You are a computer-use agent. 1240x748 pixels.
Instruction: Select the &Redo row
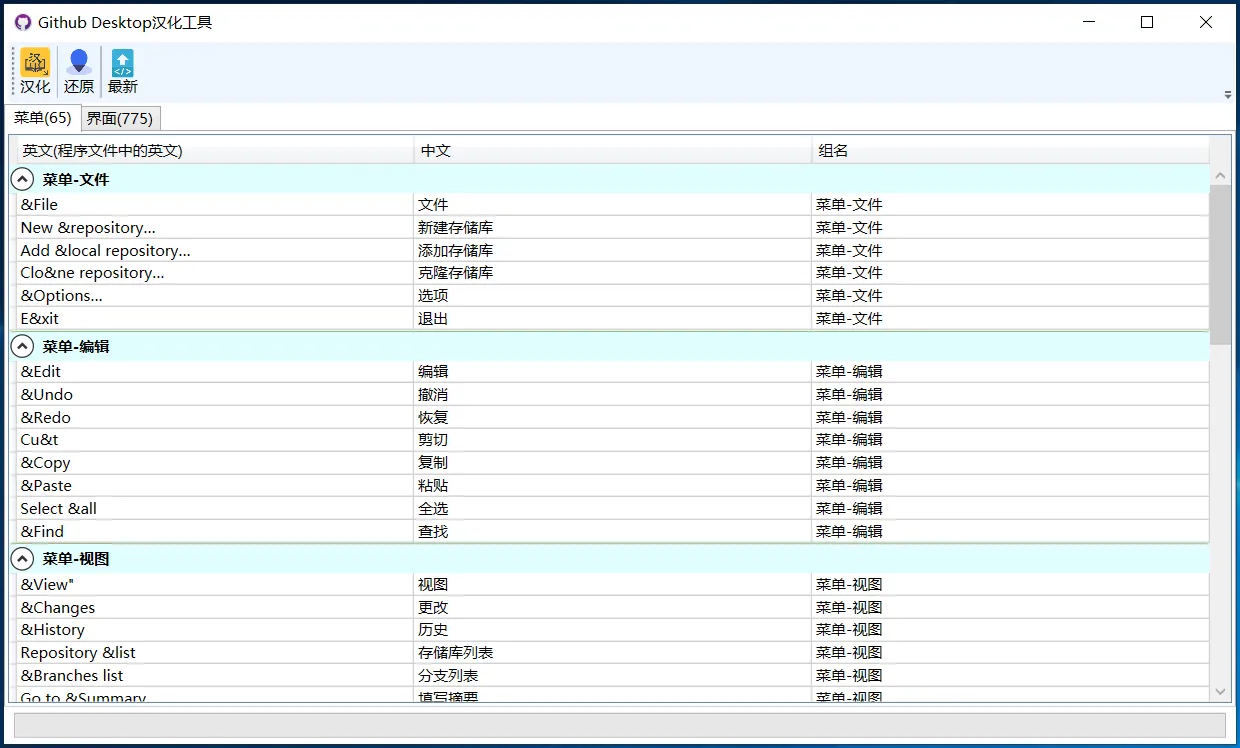point(613,417)
